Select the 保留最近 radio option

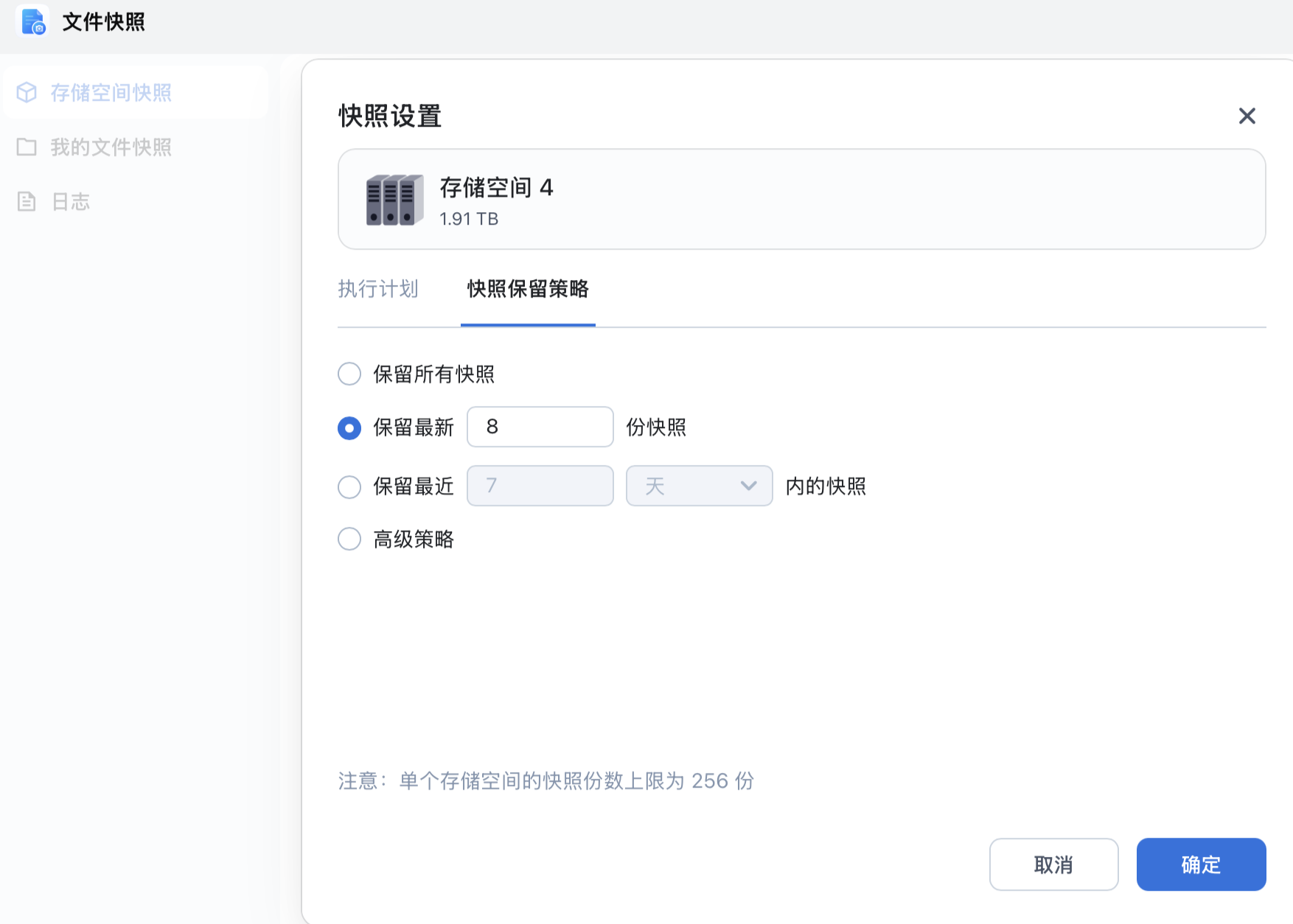349,486
